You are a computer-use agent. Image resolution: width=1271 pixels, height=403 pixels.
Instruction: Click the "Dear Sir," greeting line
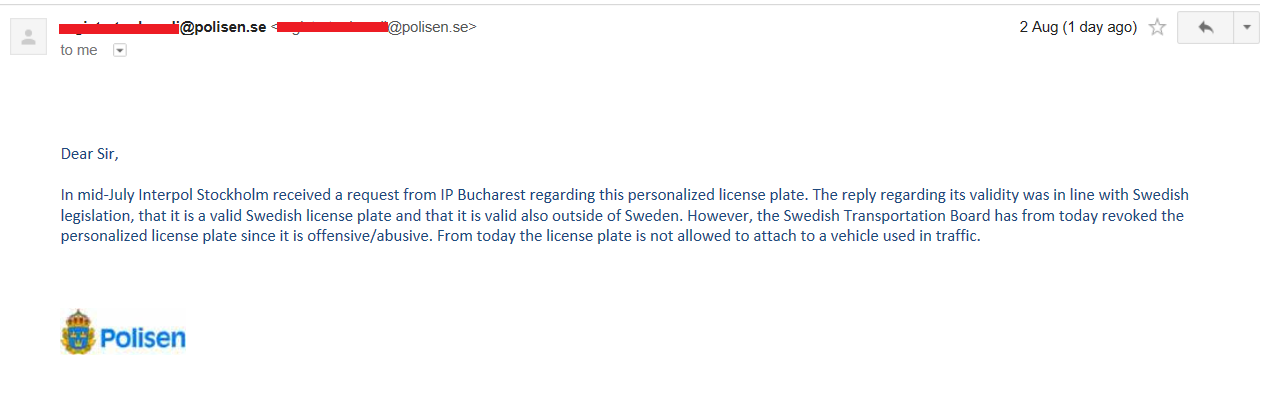pos(89,154)
